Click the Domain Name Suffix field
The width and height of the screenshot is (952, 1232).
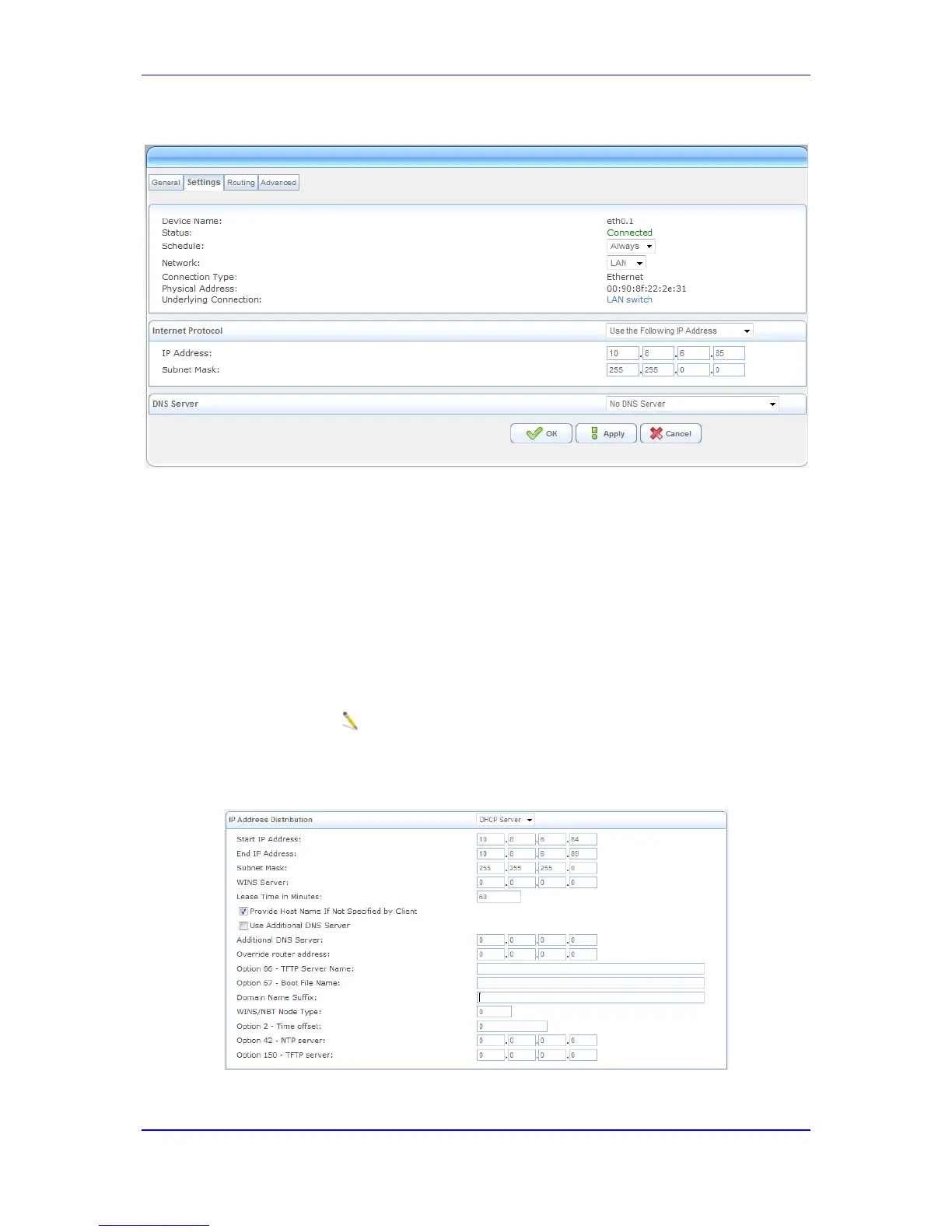tap(590, 997)
